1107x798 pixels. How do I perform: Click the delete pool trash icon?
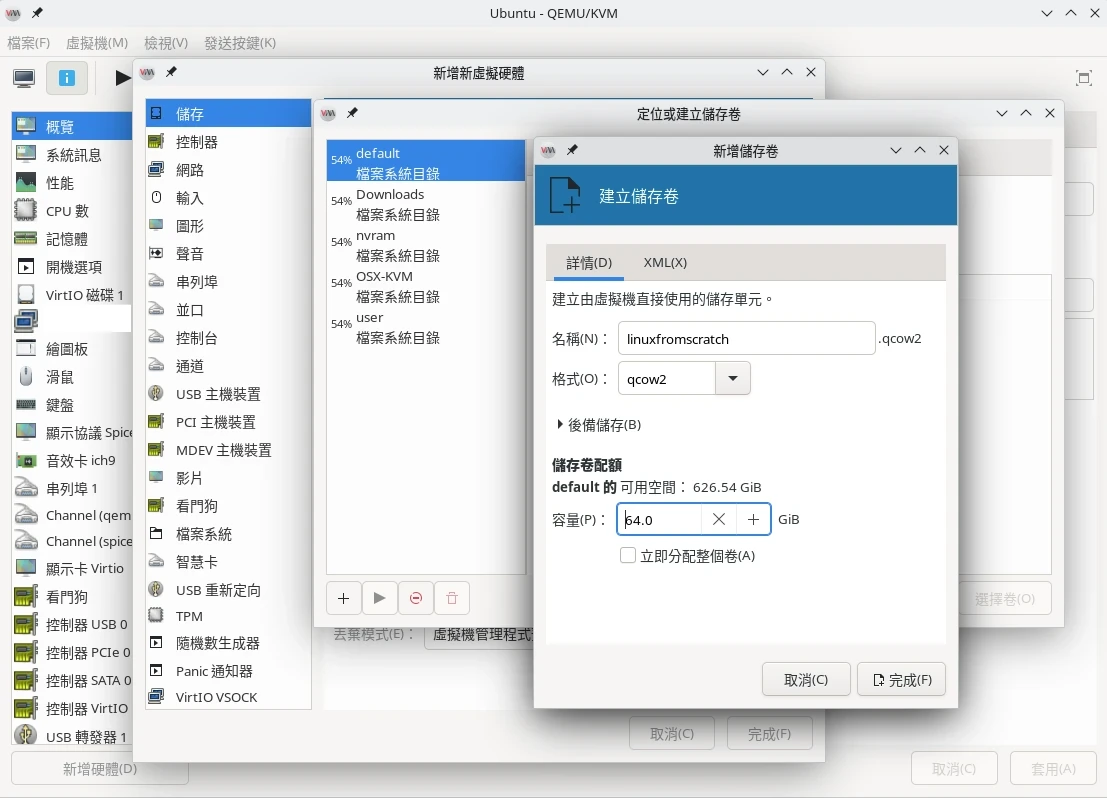click(451, 598)
